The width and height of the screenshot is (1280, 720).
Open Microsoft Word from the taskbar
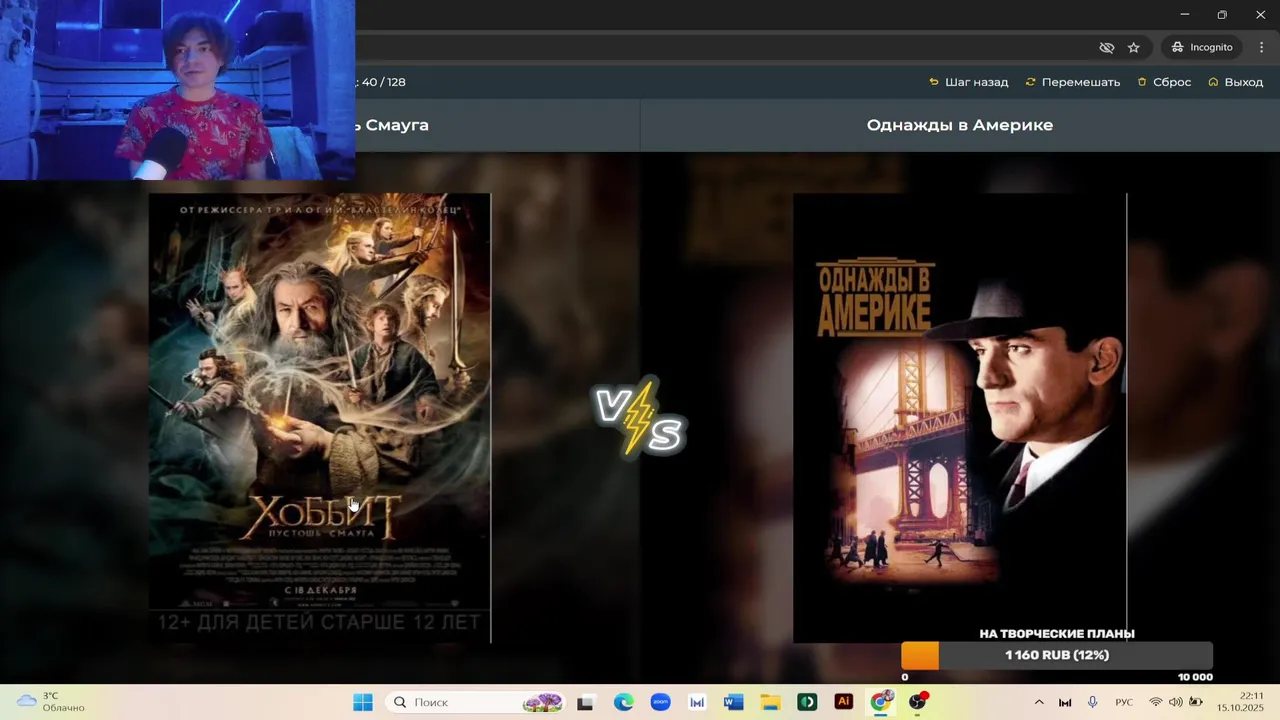tap(734, 702)
